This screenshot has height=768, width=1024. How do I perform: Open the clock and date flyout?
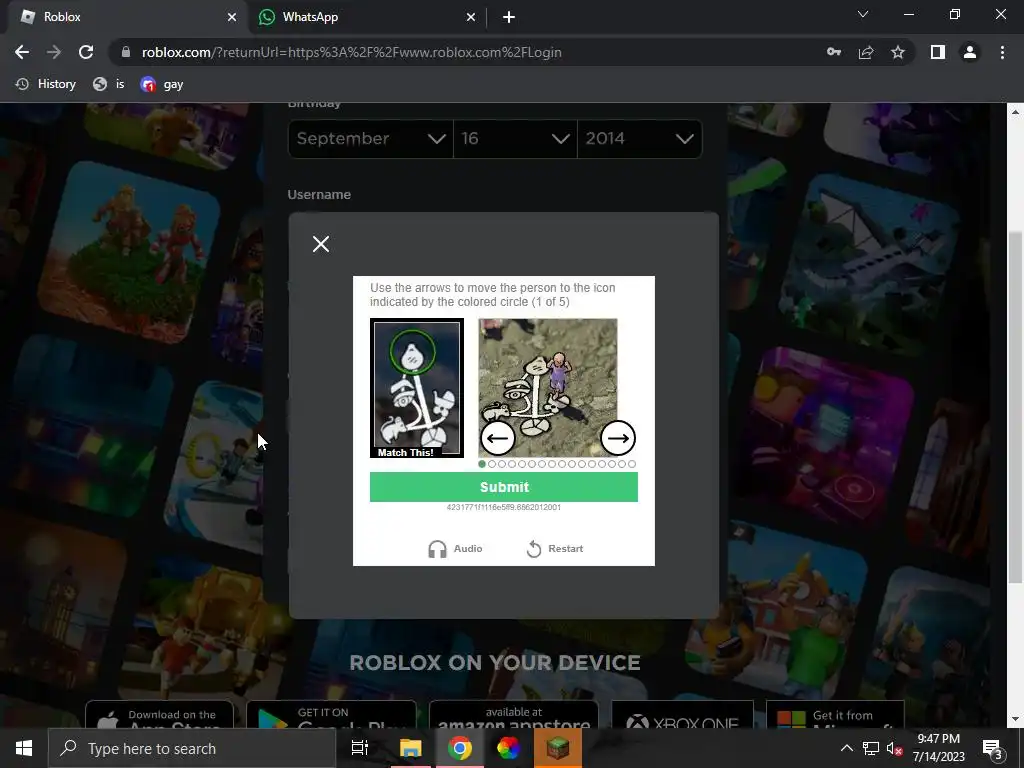938,748
